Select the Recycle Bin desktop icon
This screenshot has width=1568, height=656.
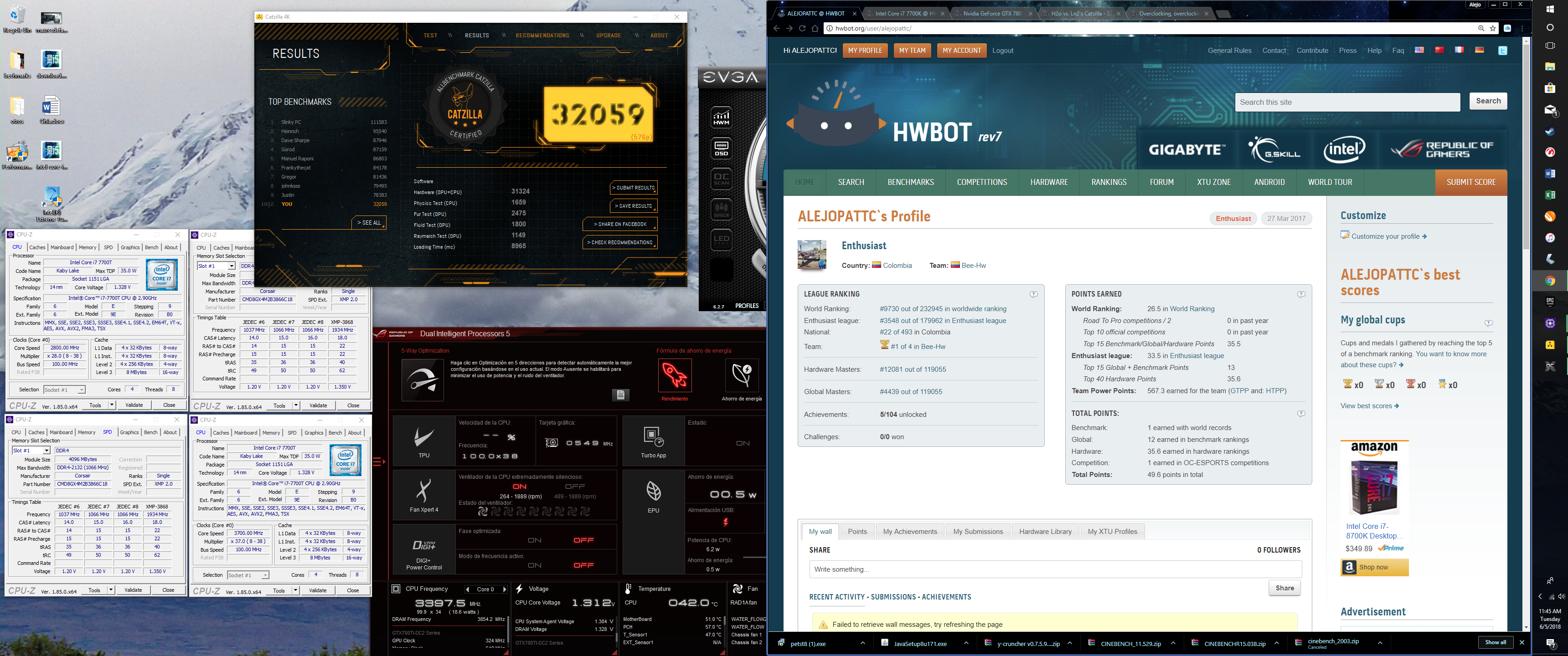18,20
